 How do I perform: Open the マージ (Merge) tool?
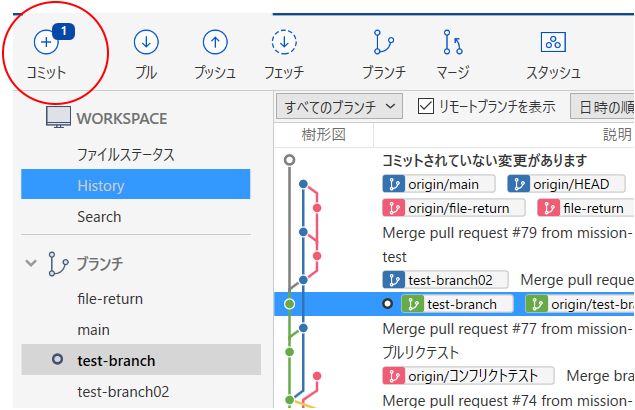tap(453, 43)
